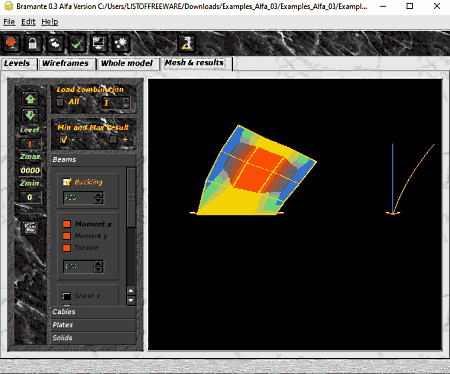Click the Beams panel scrollbar down arrow

click(131, 301)
